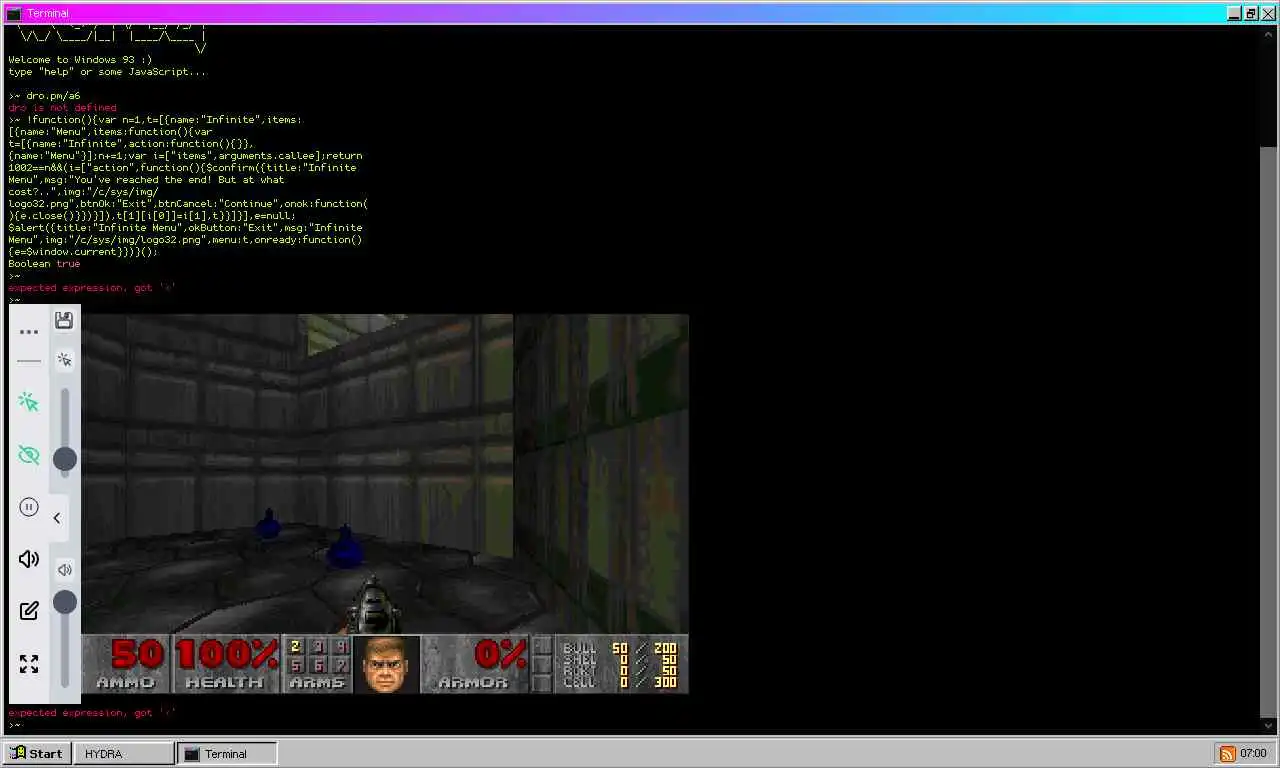
Task: Click the volume slider knob
Action: tap(65, 601)
